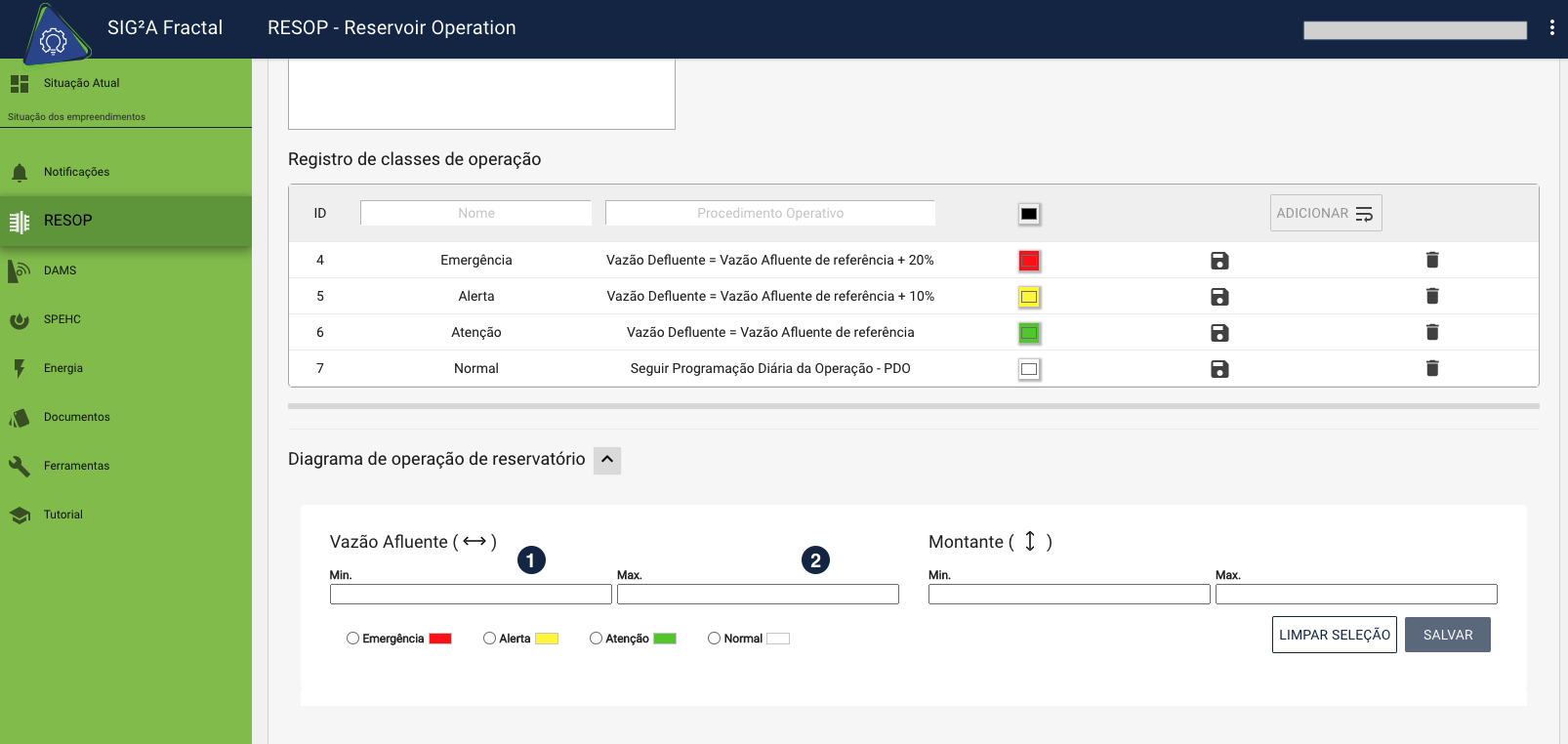Click LIMPAR SELEÇÃO button
Screen dimensions: 1568x744
coord(1334,635)
